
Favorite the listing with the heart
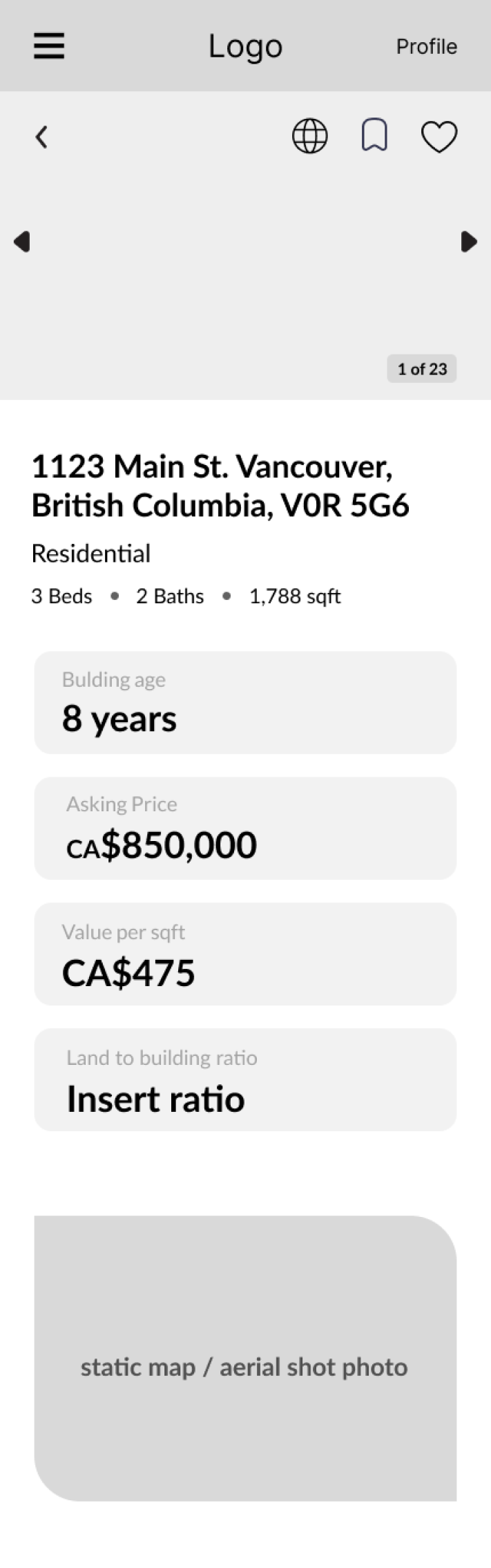439,136
